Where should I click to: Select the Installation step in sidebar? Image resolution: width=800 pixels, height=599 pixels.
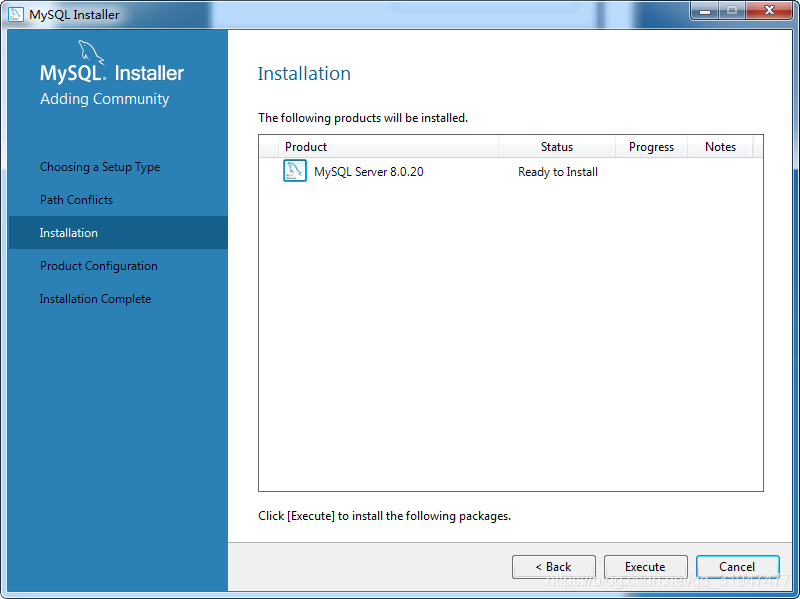(118, 233)
